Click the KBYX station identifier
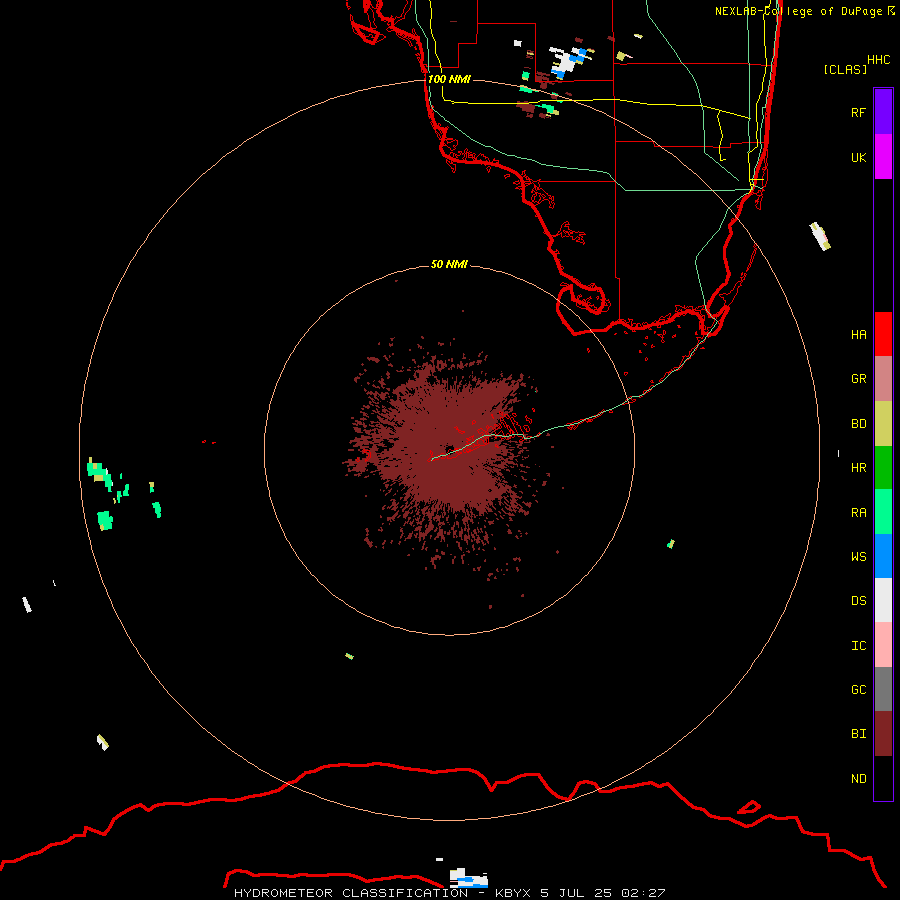This screenshot has width=900, height=900. point(513,893)
